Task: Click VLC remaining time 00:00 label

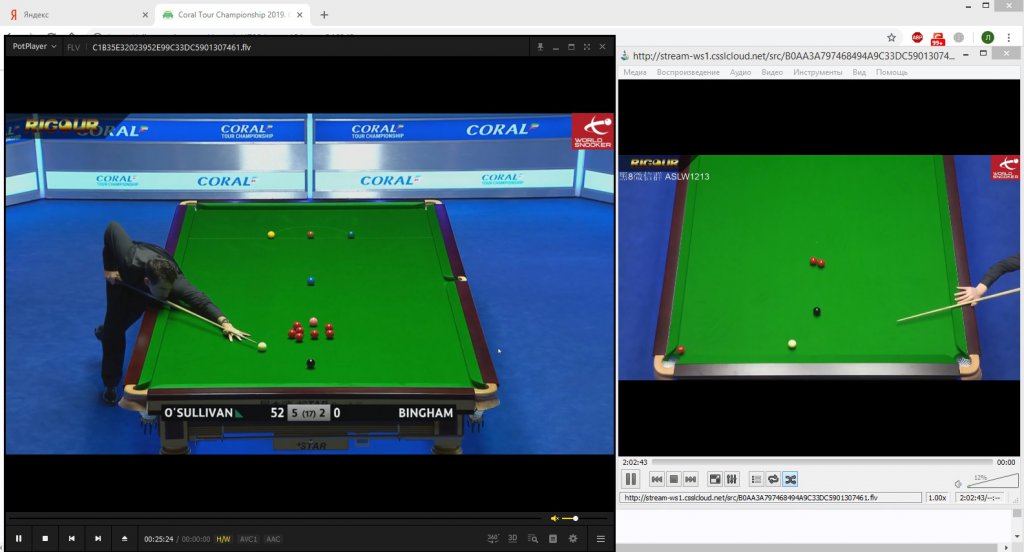Action: click(1006, 462)
